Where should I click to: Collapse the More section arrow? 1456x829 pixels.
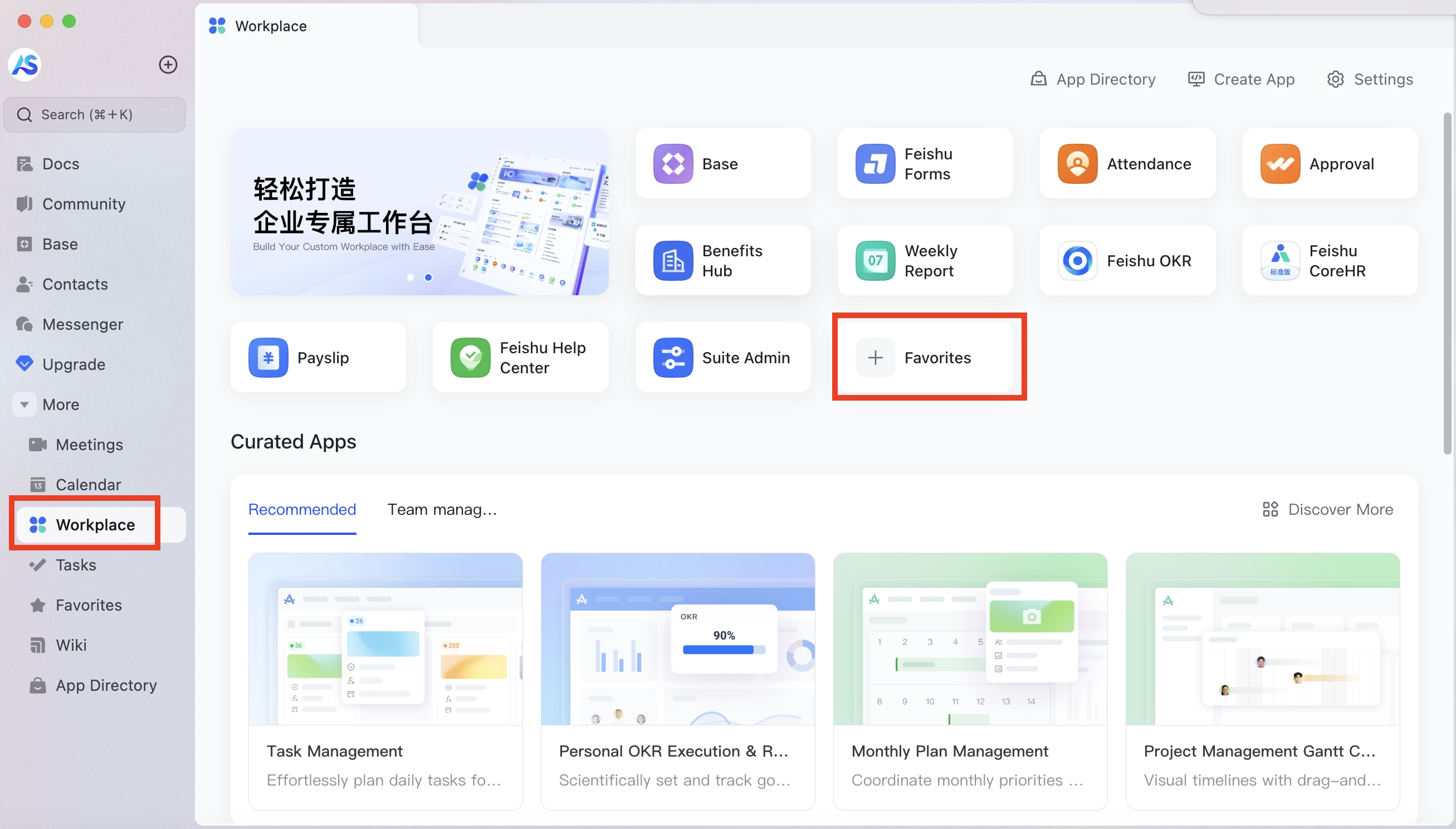click(x=25, y=405)
